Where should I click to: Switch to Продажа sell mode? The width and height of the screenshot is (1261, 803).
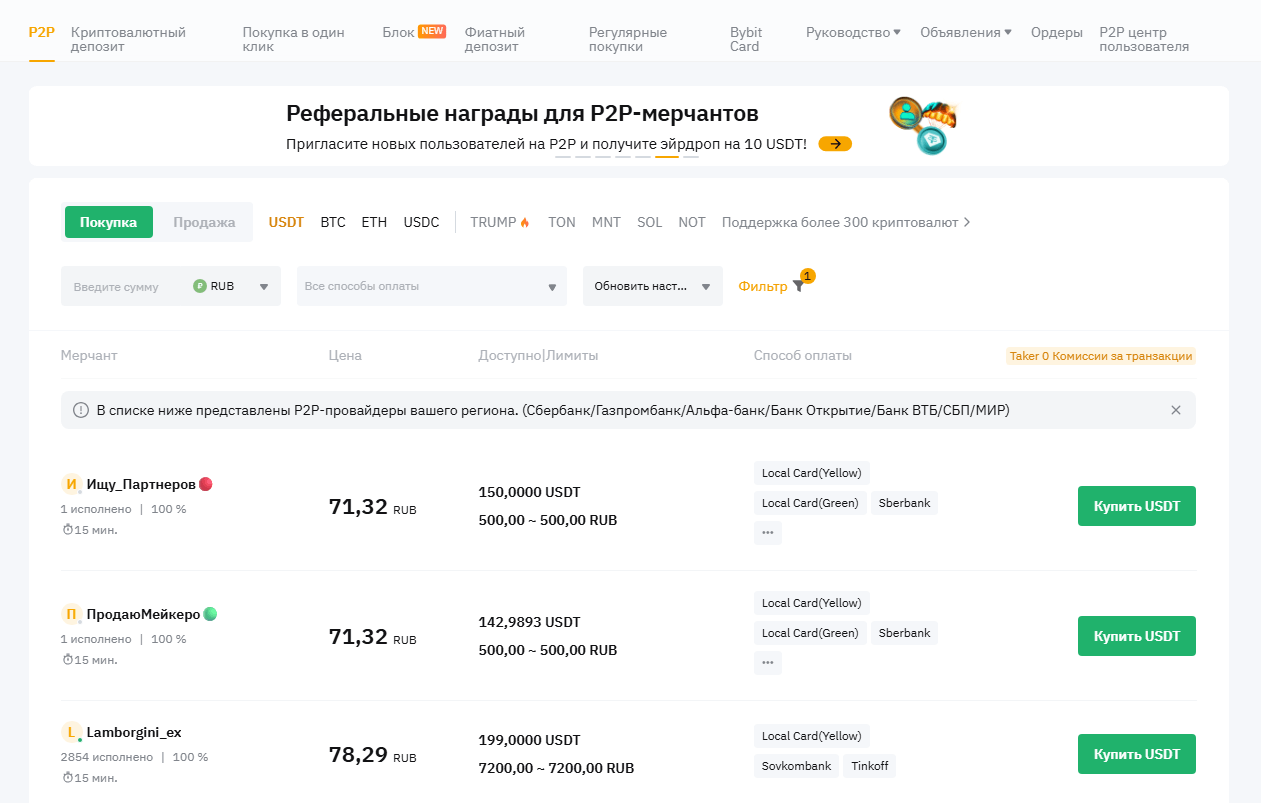[x=204, y=222]
